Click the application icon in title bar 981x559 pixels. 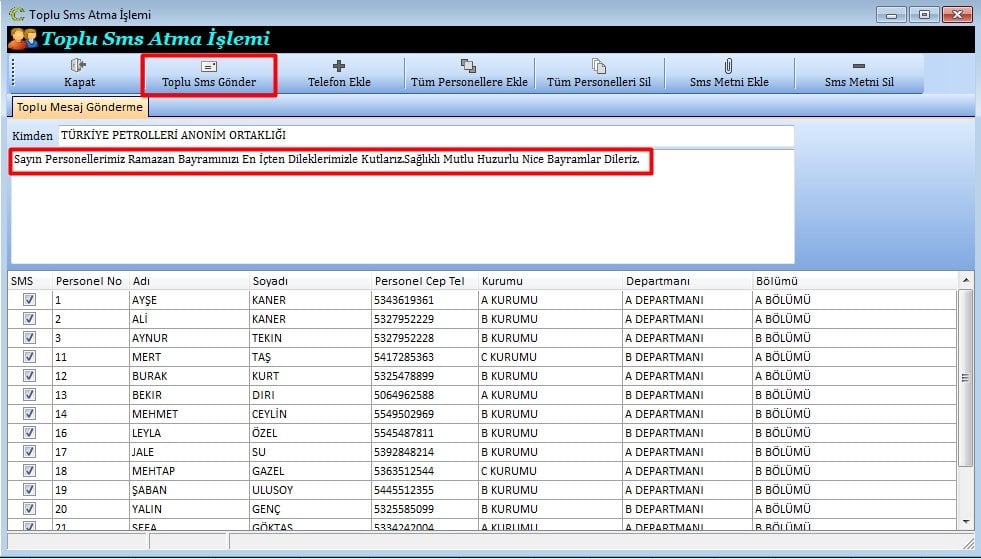tap(15, 14)
